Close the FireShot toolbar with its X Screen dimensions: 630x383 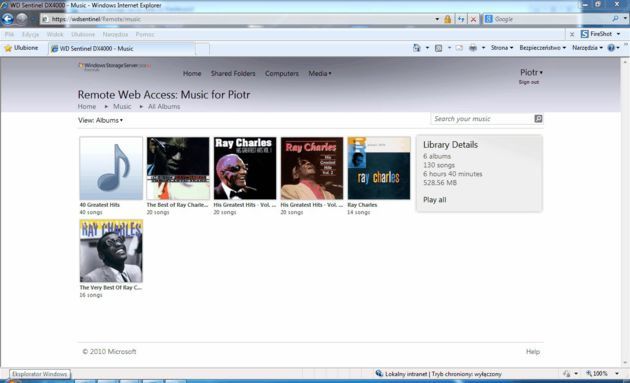[572, 35]
